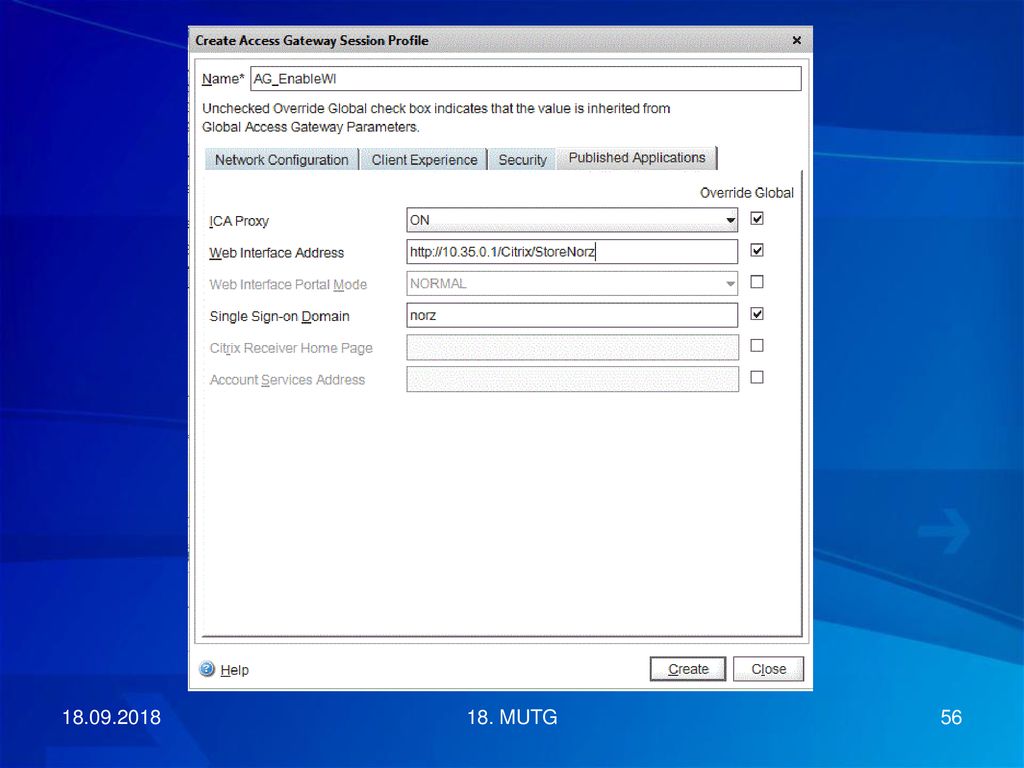Open the Security tab

522,159
